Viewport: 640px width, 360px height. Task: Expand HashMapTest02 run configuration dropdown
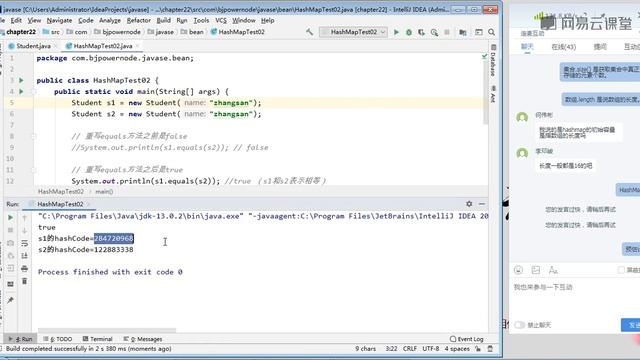[353, 32]
